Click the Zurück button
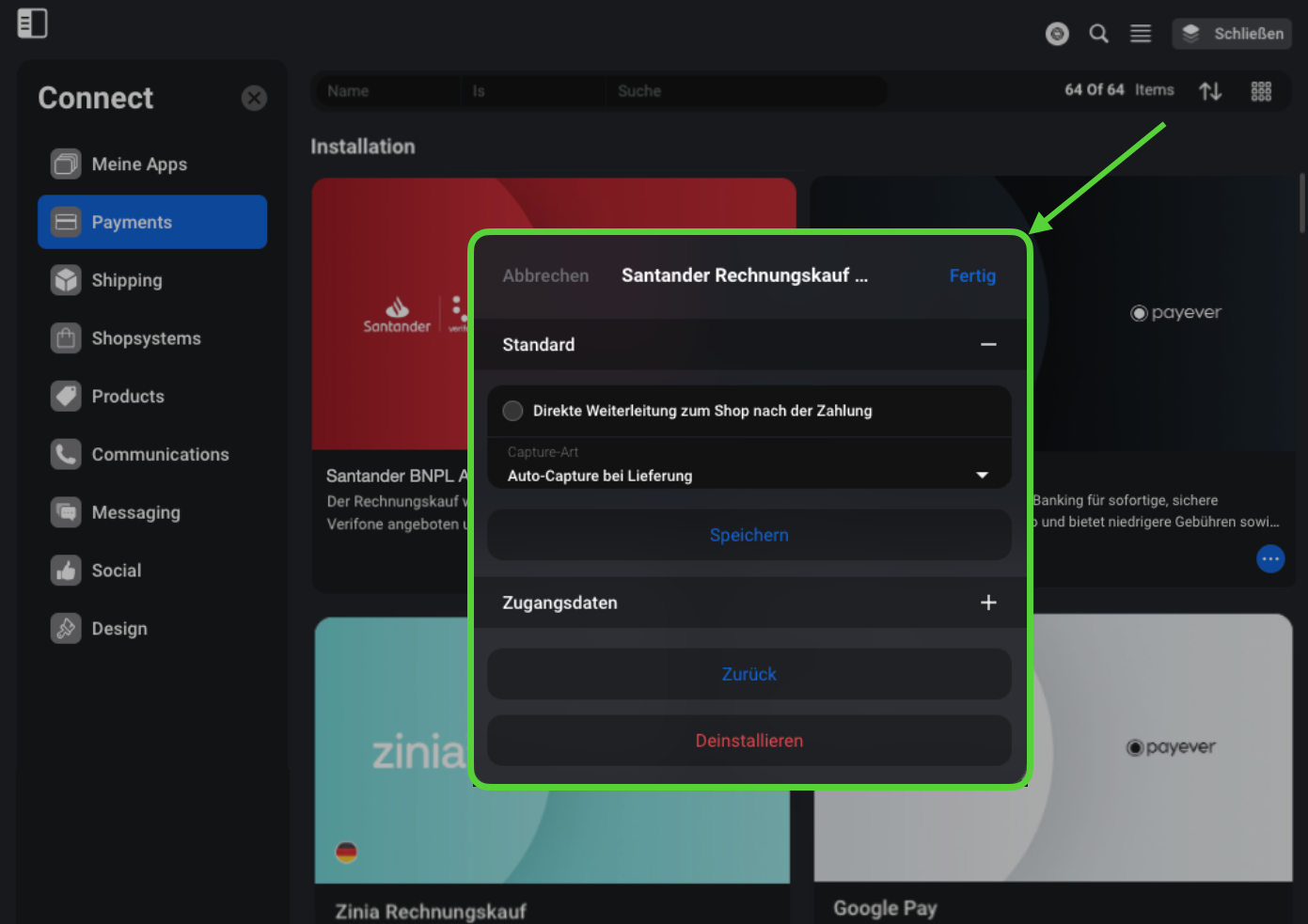Screen dimensions: 1308x924 click(749, 674)
